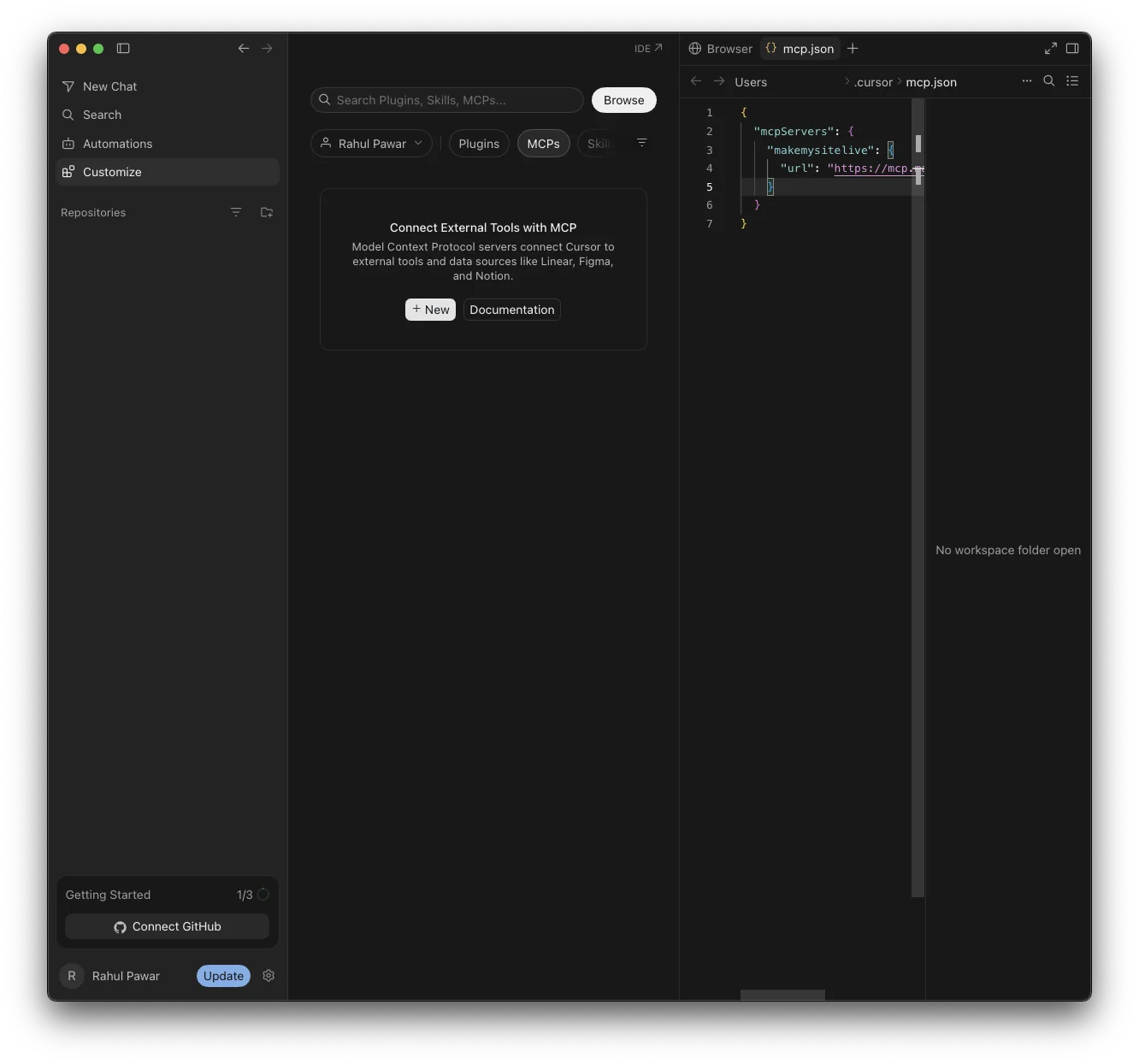
Task: Click the Rahul Pawar avatar at bottom
Action: (72, 976)
